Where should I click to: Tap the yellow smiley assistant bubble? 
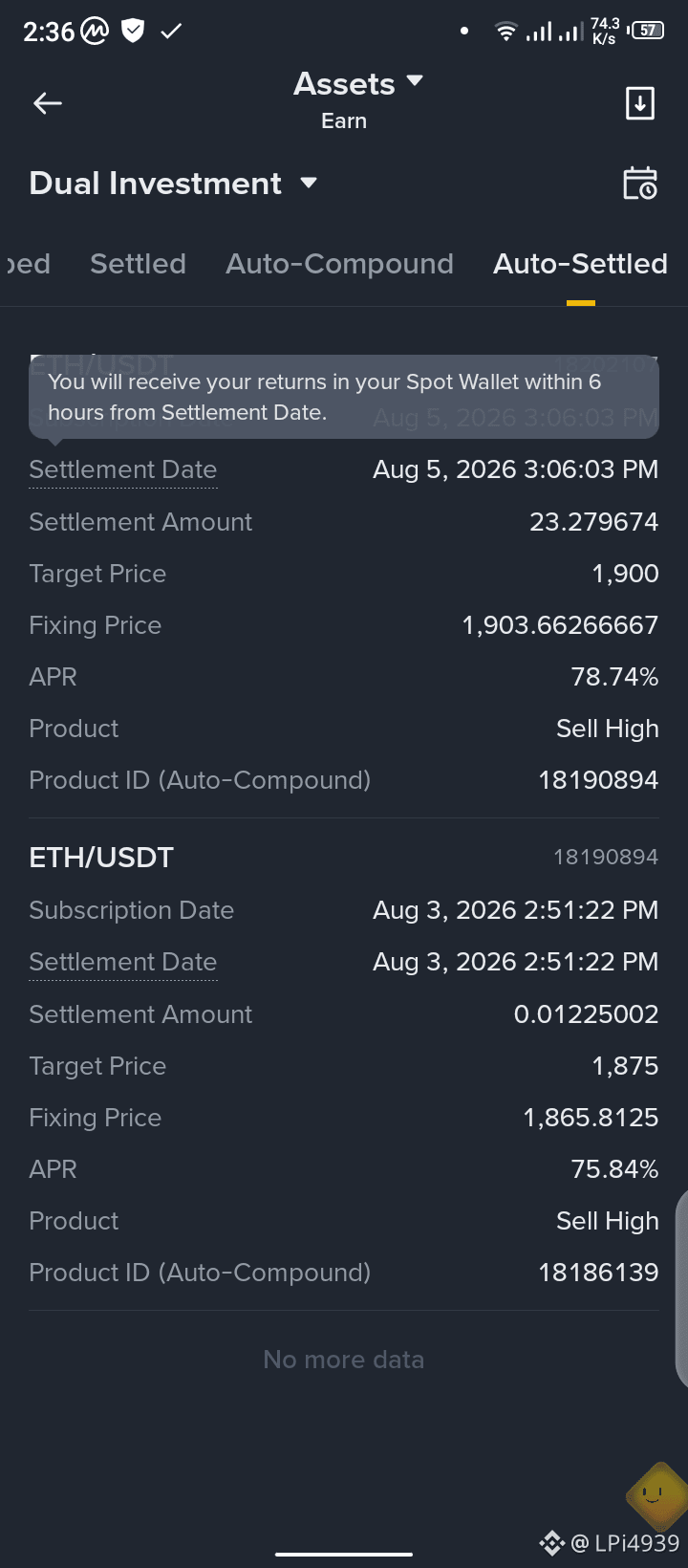[657, 1495]
